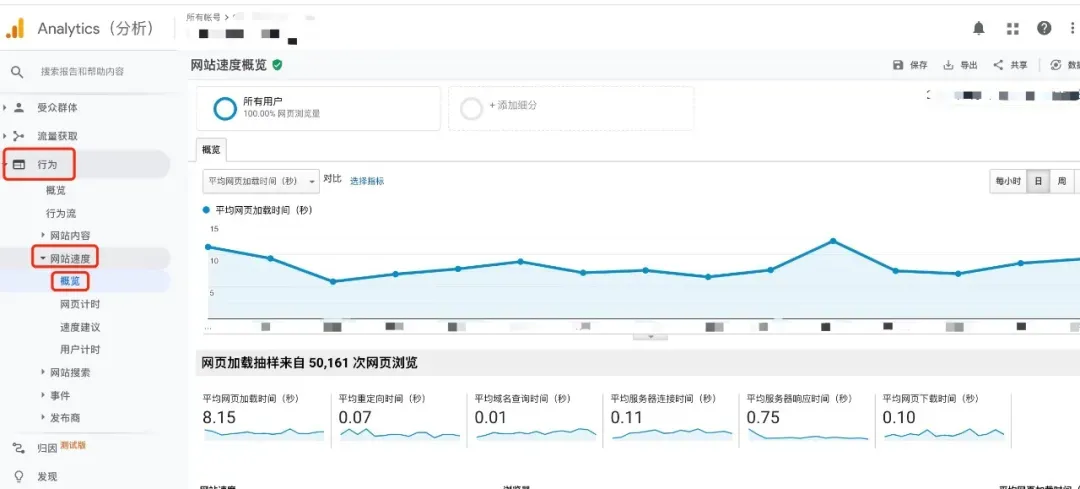Click the Google Analytics logo icon
This screenshot has height=489, width=1080.
[14, 28]
